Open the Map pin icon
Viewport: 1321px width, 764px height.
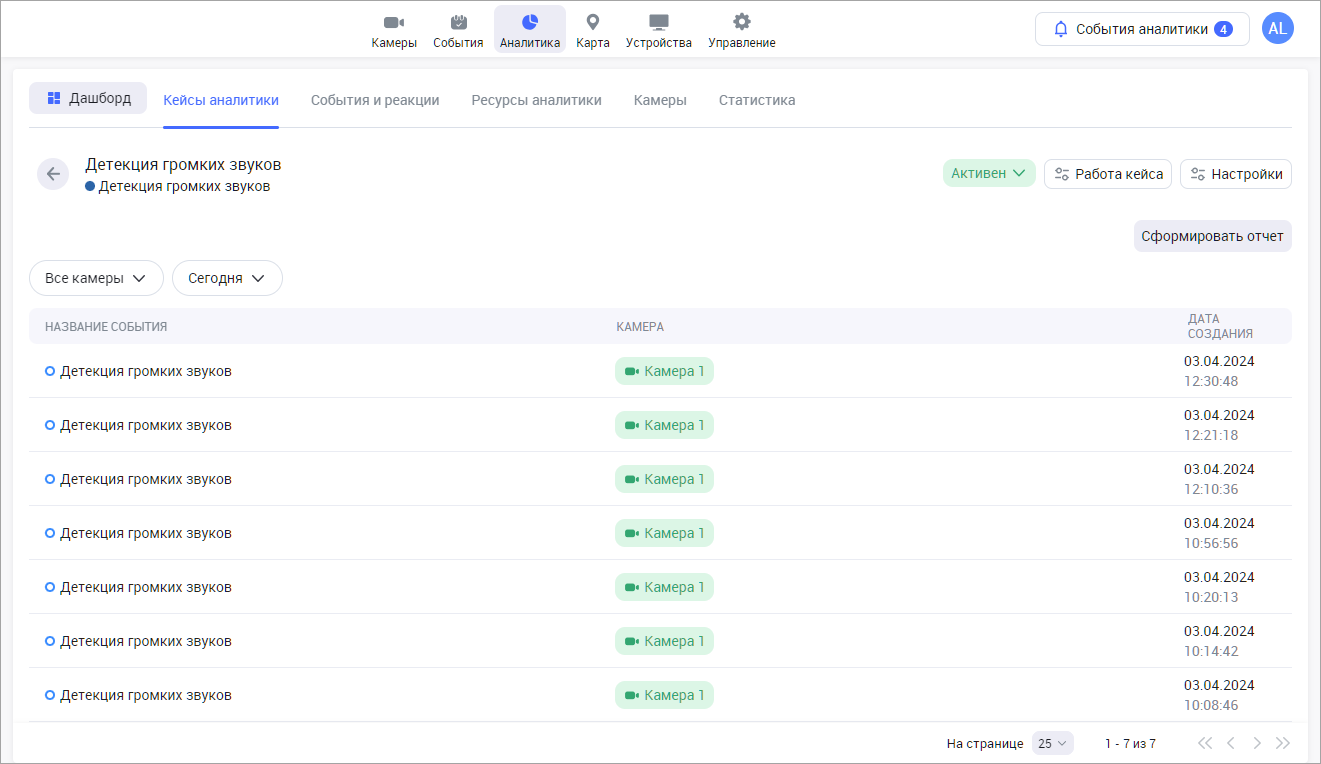point(592,22)
